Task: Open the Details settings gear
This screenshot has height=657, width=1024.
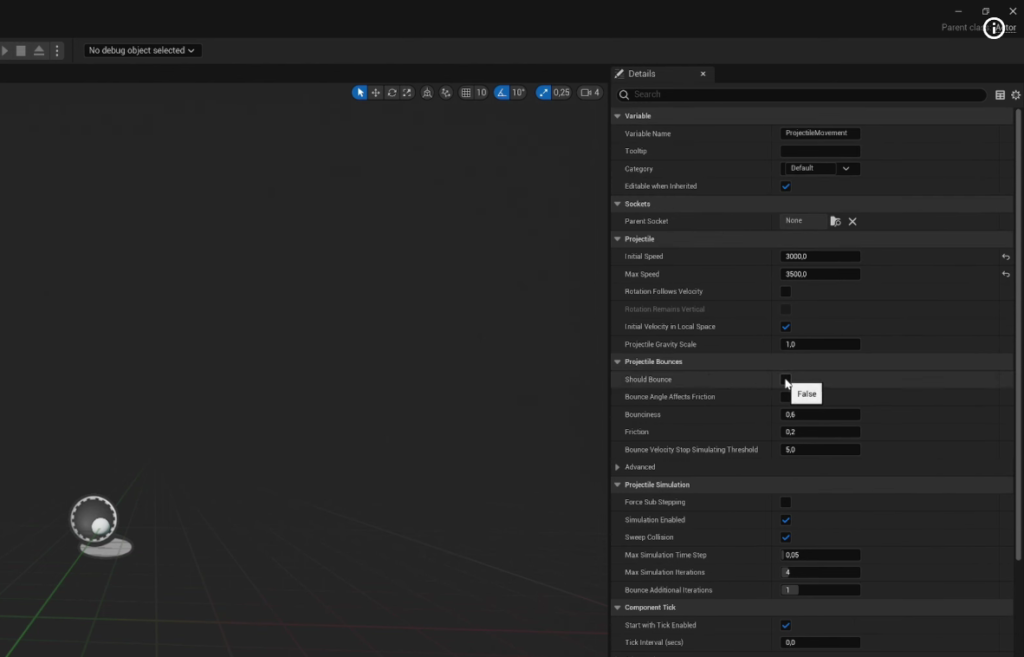Action: 1016,95
